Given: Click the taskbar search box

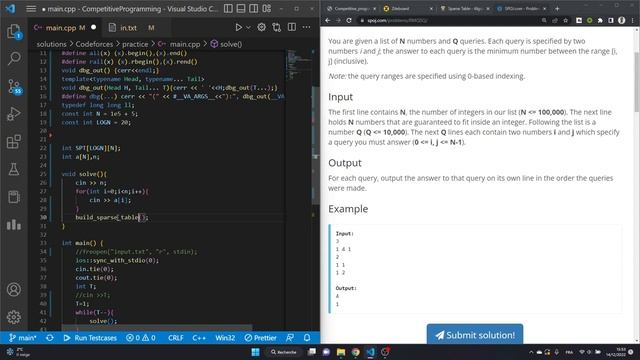Looking at the screenshot, I should [284, 352].
